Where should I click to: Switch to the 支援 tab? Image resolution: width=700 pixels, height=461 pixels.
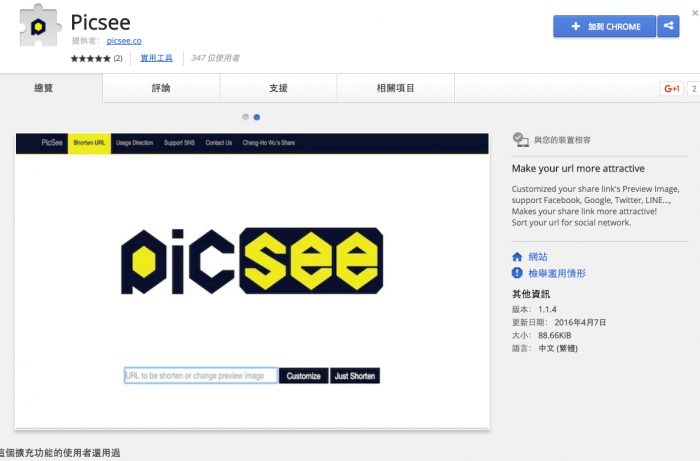(278, 88)
